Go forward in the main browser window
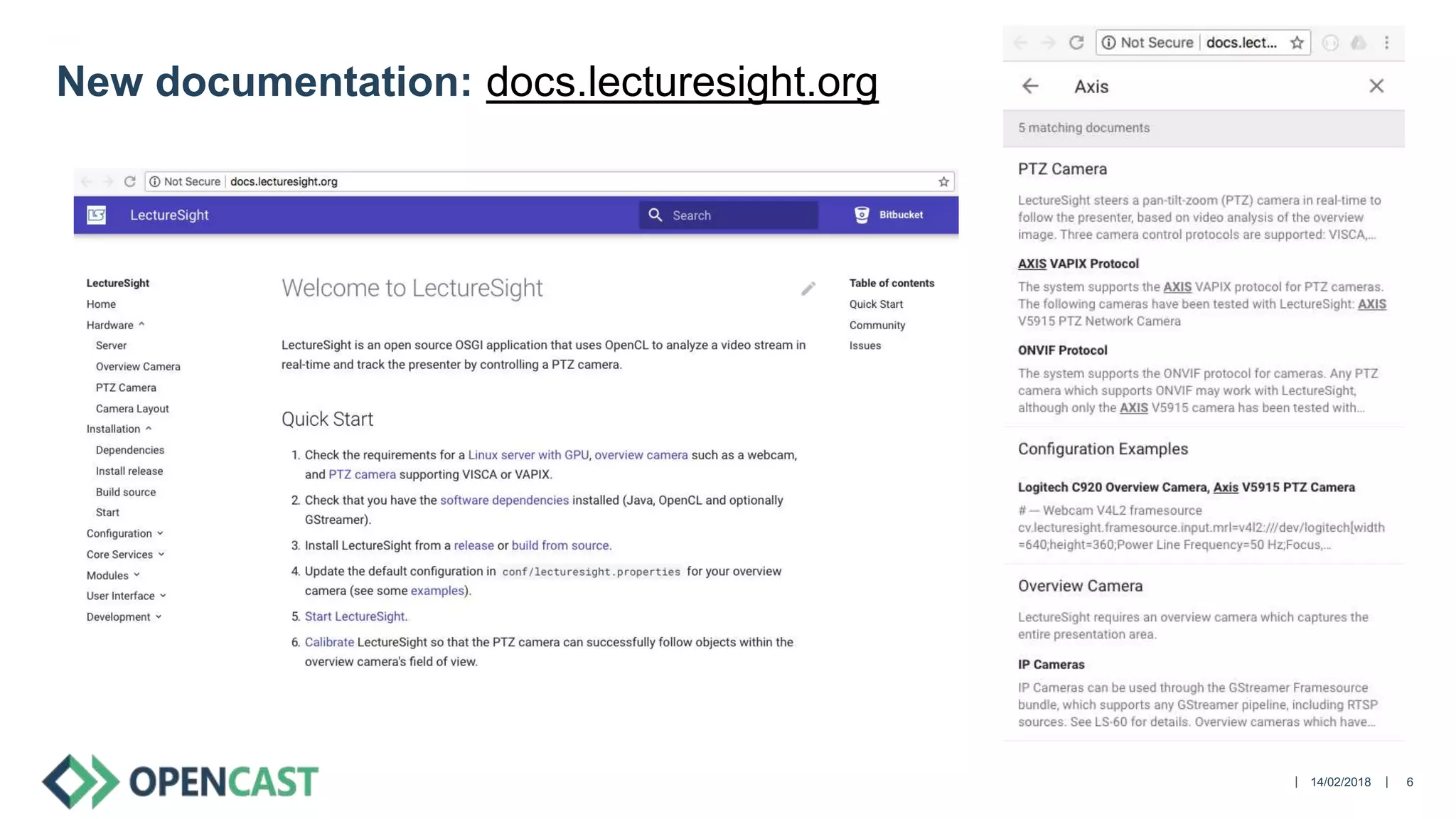1456x819 pixels. 108,181
